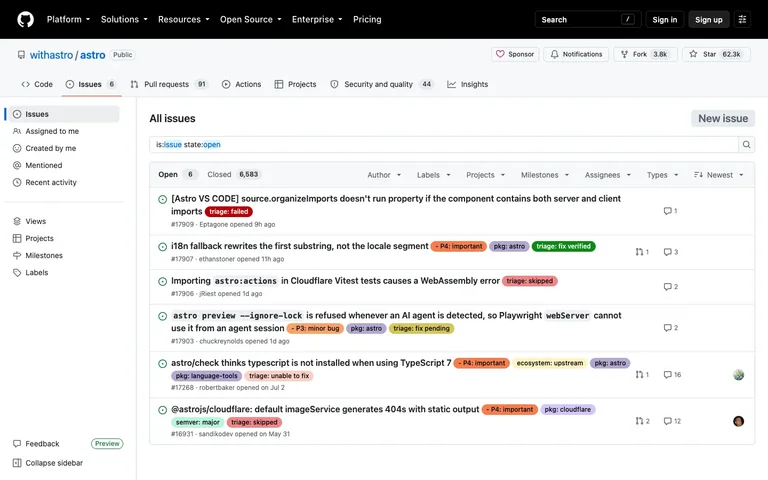Select Assigned to me filter
768x480 pixels.
point(64,131)
